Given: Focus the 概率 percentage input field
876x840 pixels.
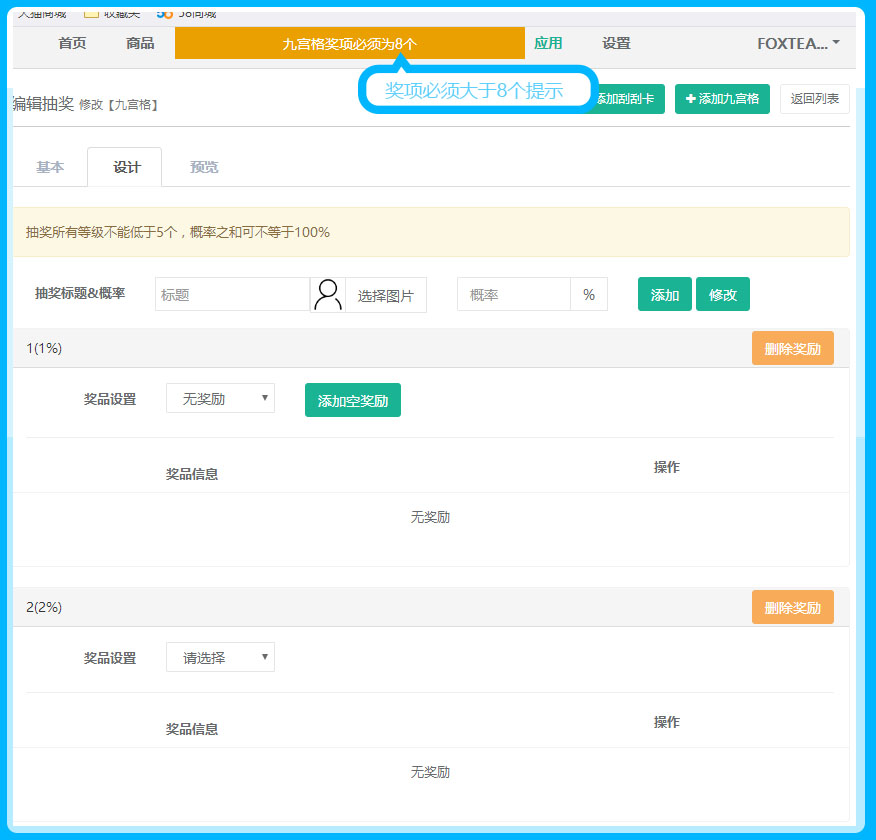Looking at the screenshot, I should click(x=513, y=295).
